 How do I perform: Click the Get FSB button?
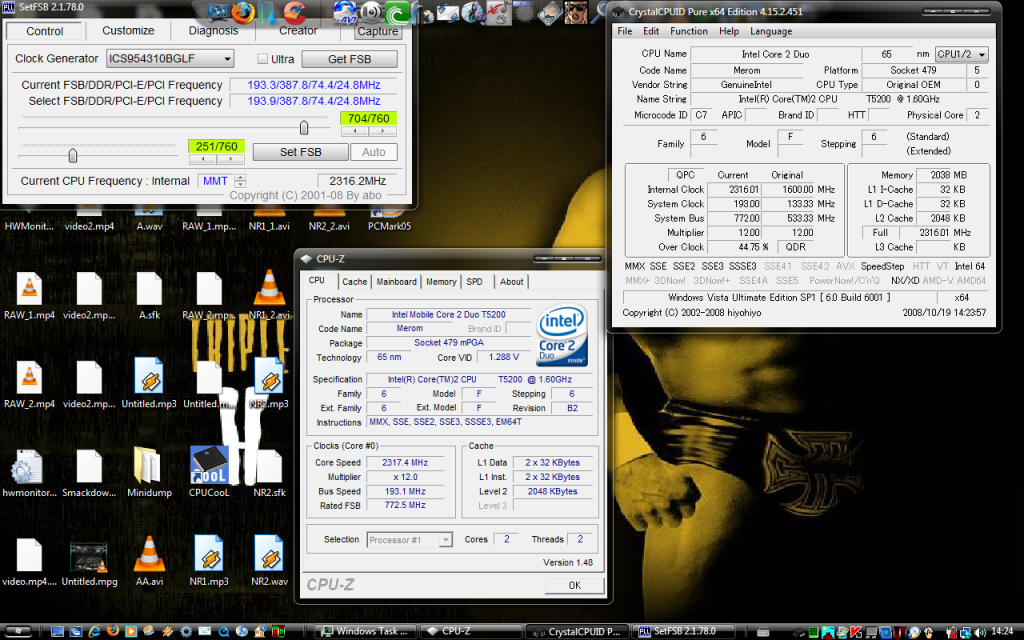349,59
